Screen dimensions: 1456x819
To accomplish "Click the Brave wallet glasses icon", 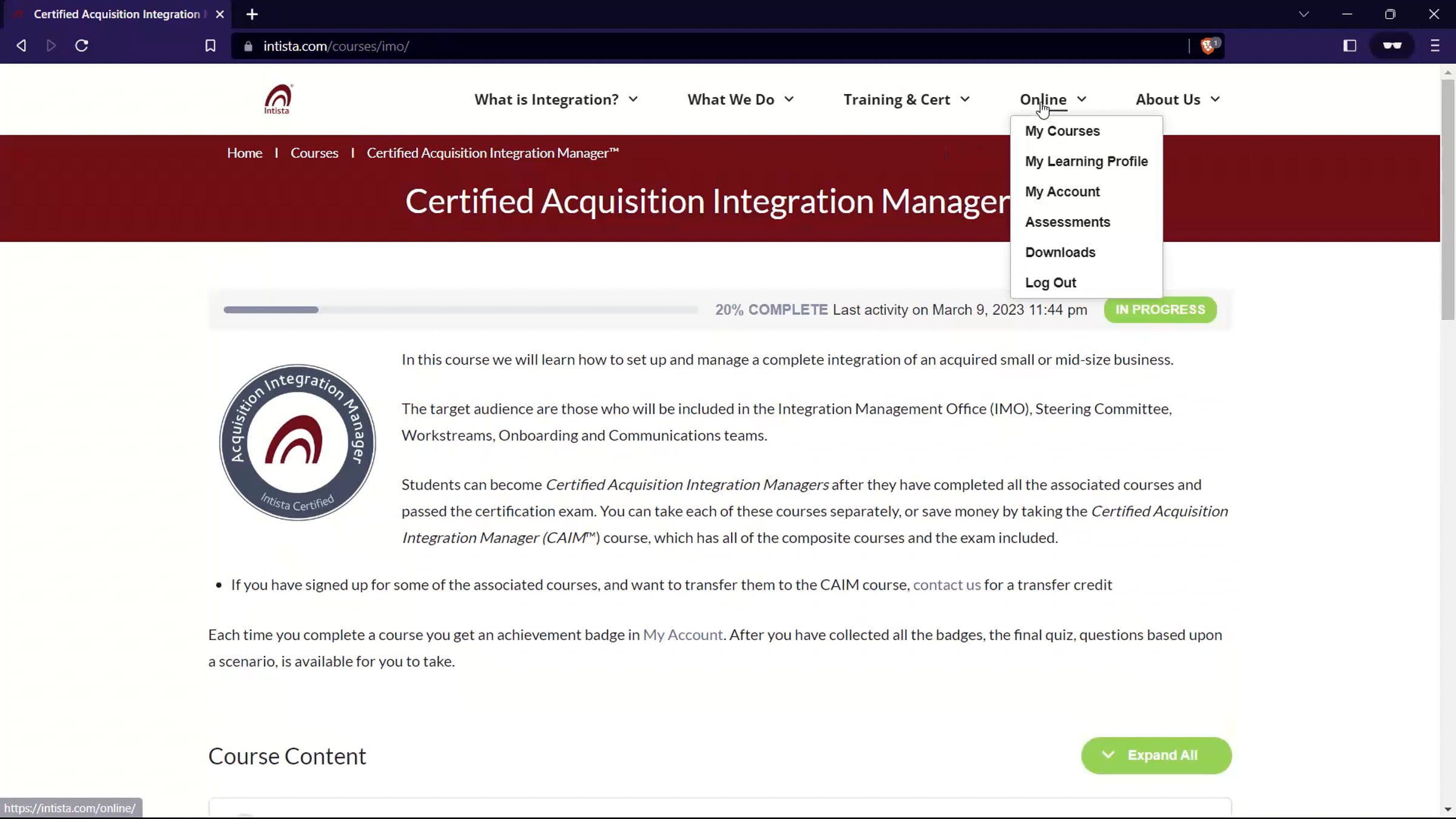I will (x=1392, y=45).
